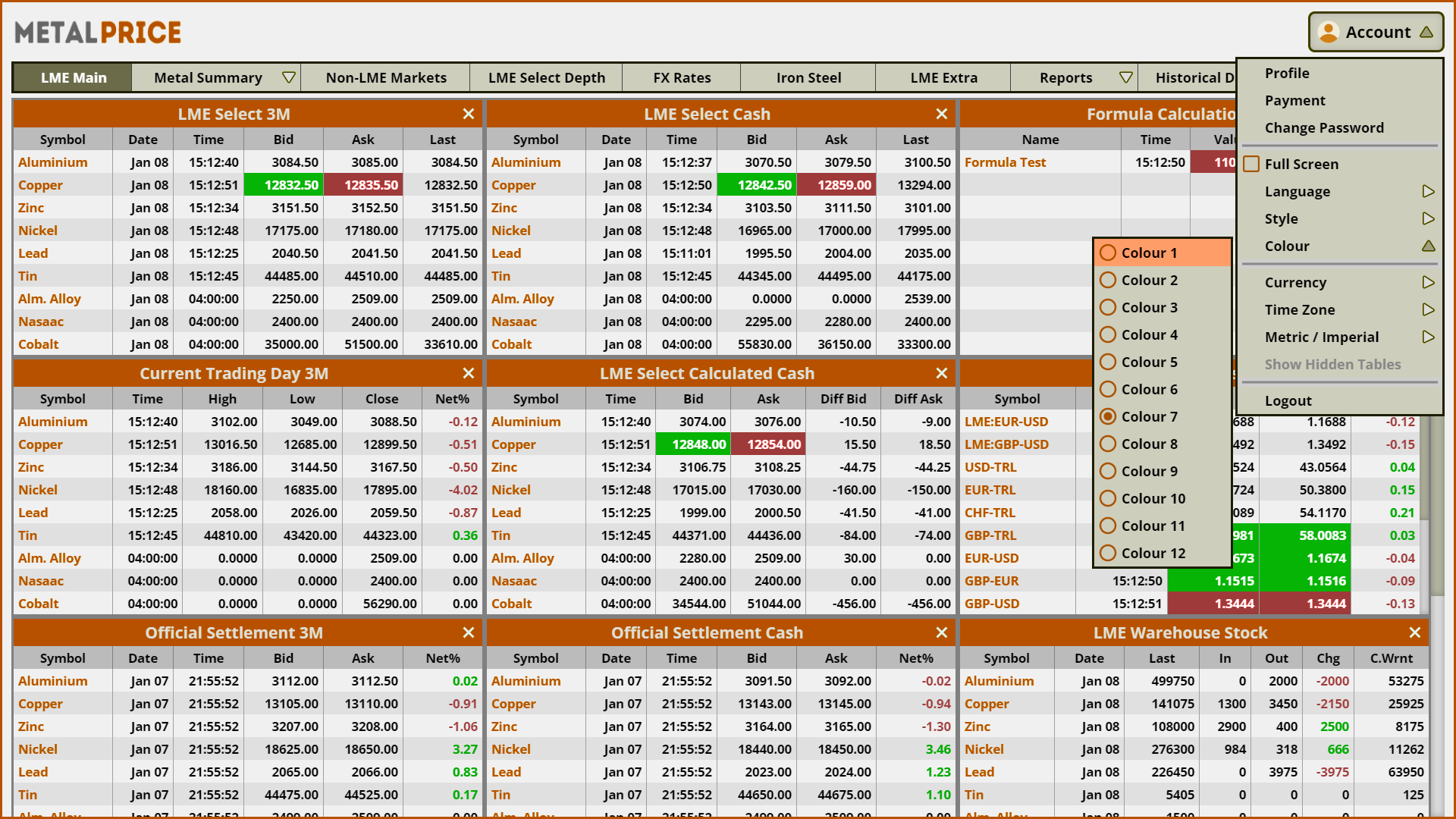Click the Account user avatar icon

pos(1329,32)
